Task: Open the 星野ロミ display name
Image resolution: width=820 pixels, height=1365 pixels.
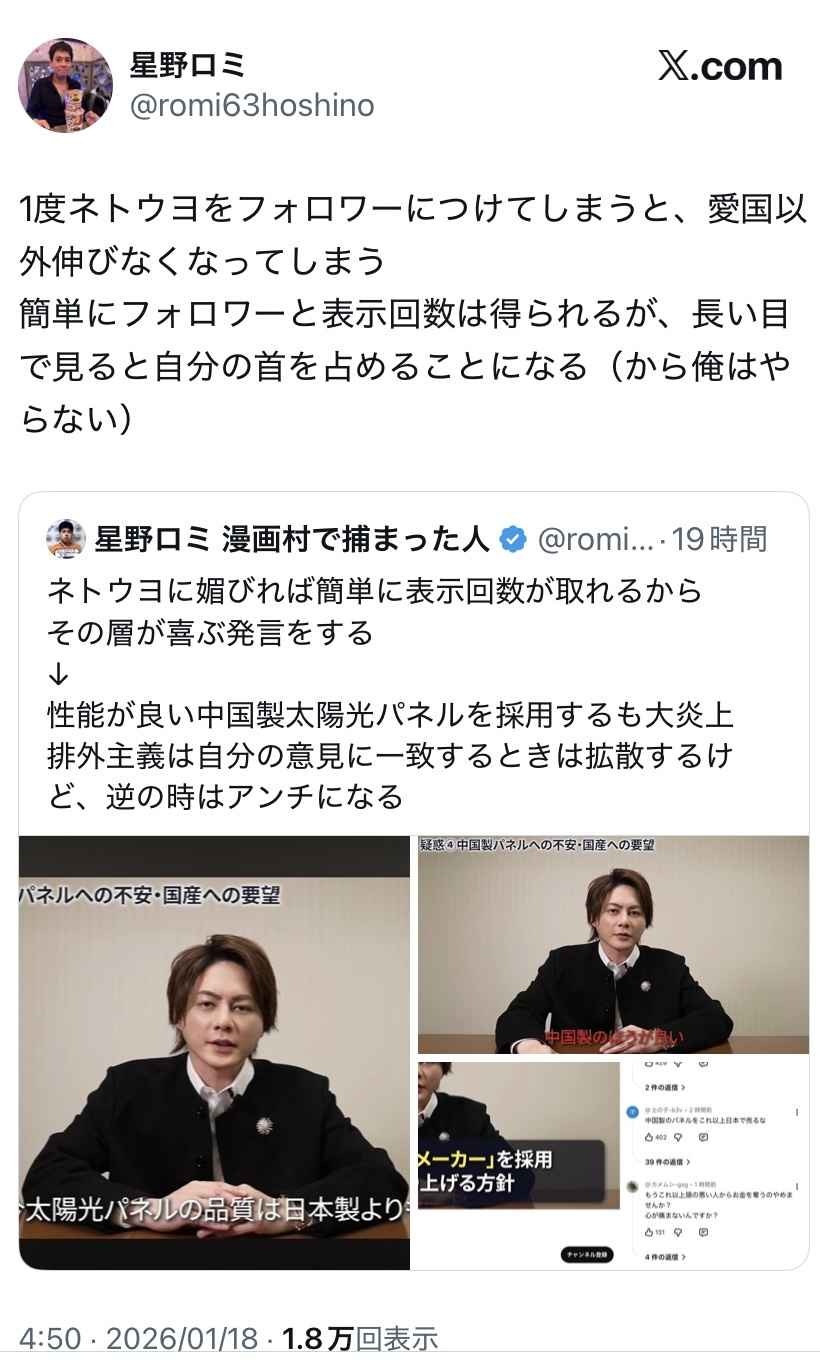Action: 188,65
